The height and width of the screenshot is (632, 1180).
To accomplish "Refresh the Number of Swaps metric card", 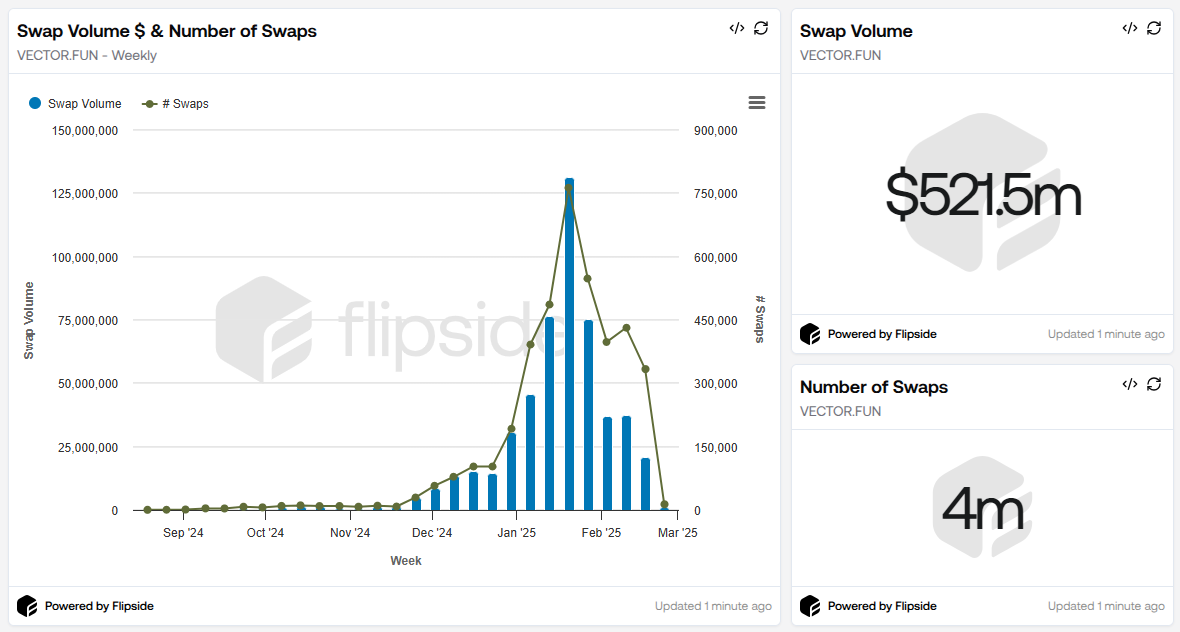I will point(1154,384).
